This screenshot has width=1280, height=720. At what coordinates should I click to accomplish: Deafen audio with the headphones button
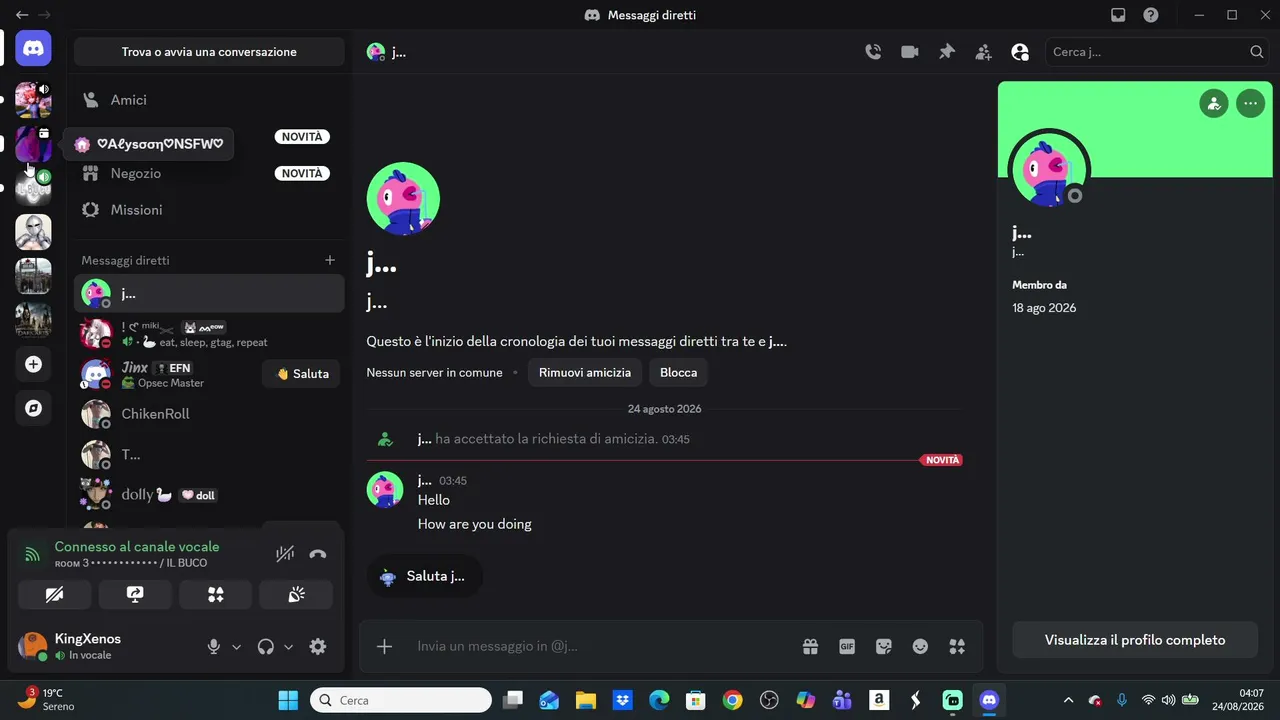(265, 647)
